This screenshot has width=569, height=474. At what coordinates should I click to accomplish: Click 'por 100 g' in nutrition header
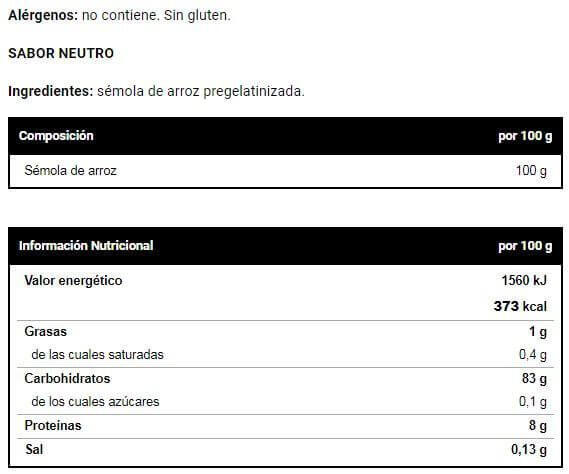point(525,246)
